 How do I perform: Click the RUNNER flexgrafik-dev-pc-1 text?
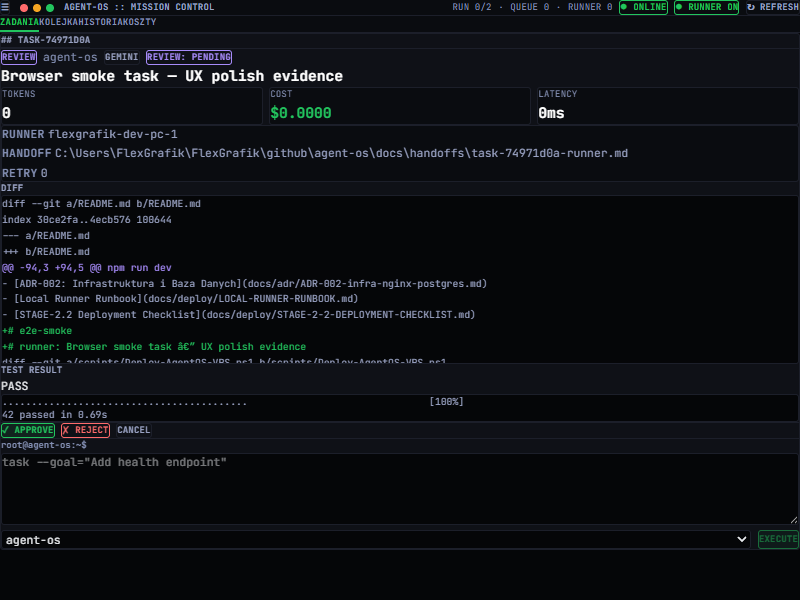pyautogui.click(x=90, y=134)
